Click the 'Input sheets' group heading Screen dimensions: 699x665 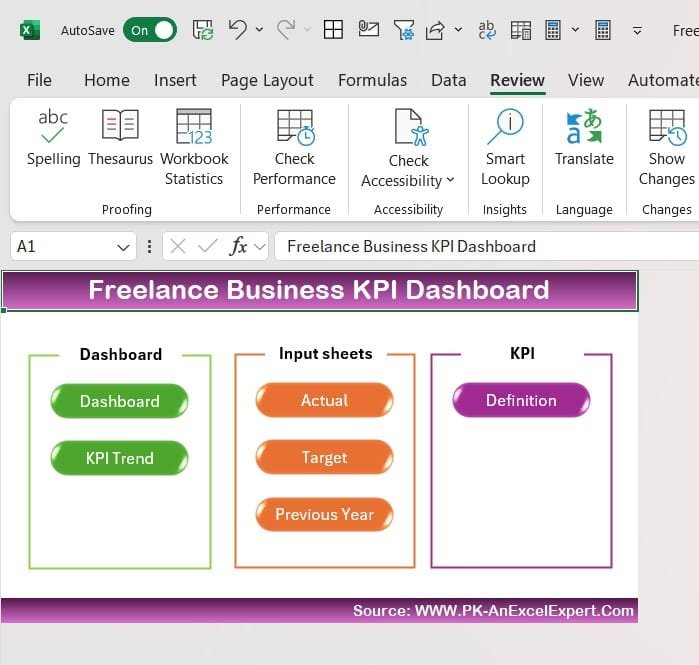tap(325, 353)
